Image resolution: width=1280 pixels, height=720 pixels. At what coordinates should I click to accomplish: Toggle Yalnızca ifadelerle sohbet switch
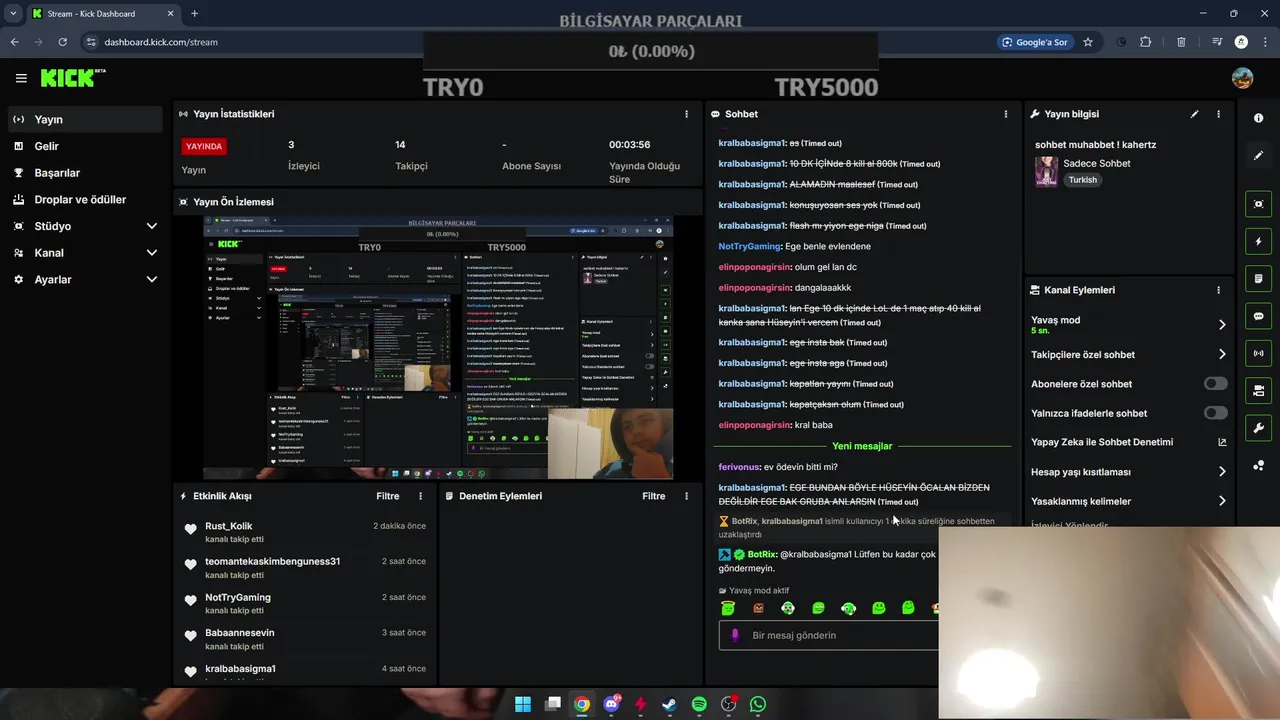click(1215, 413)
